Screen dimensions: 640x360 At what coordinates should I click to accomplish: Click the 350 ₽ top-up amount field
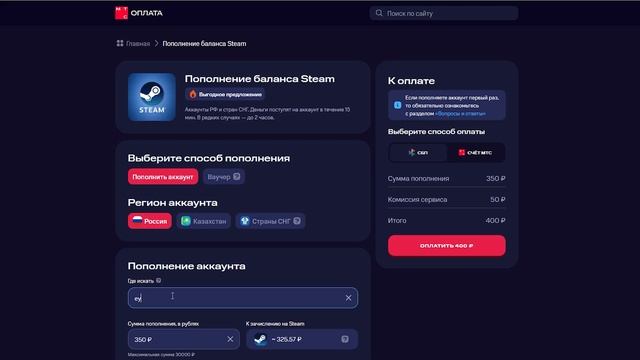coord(184,339)
